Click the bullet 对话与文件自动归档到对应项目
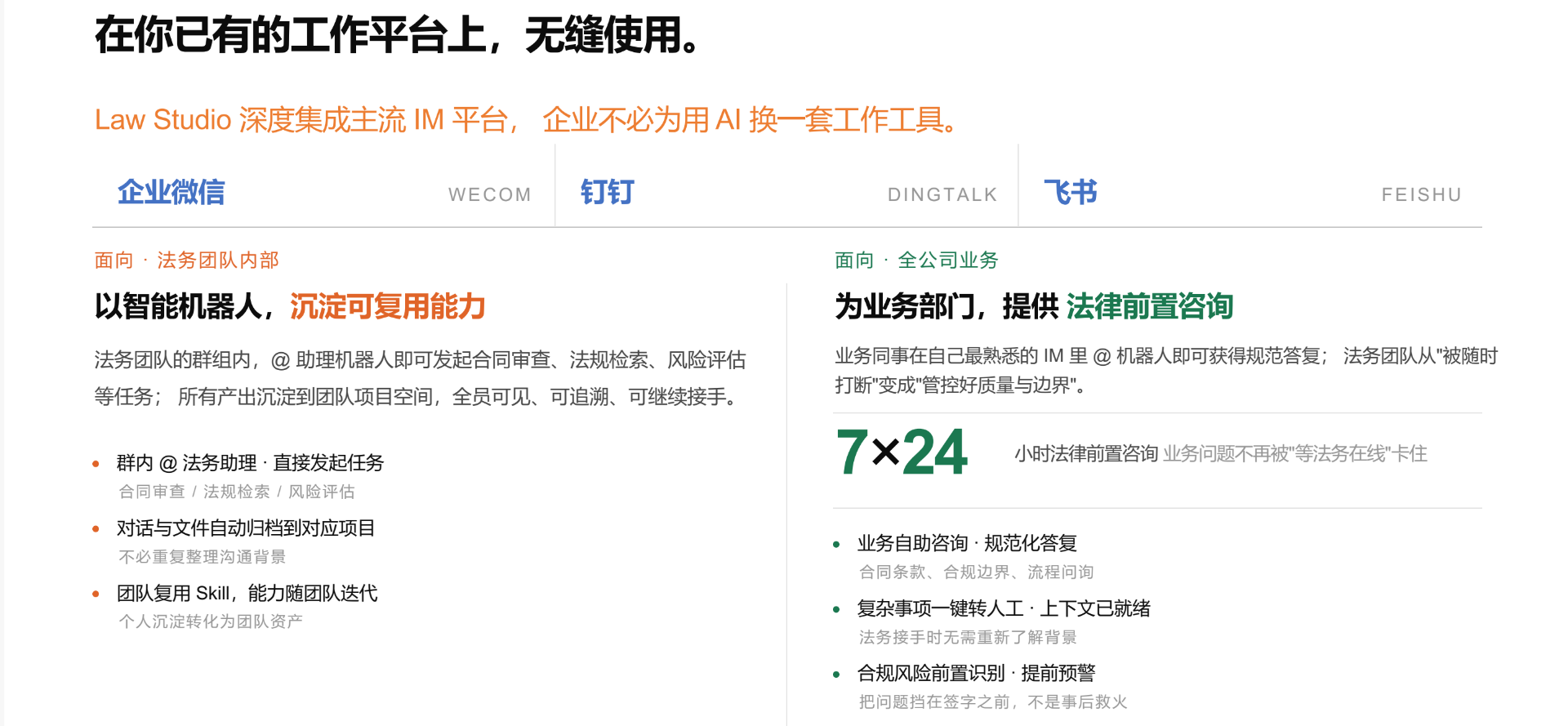This screenshot has height=726, width=1568. (x=246, y=528)
